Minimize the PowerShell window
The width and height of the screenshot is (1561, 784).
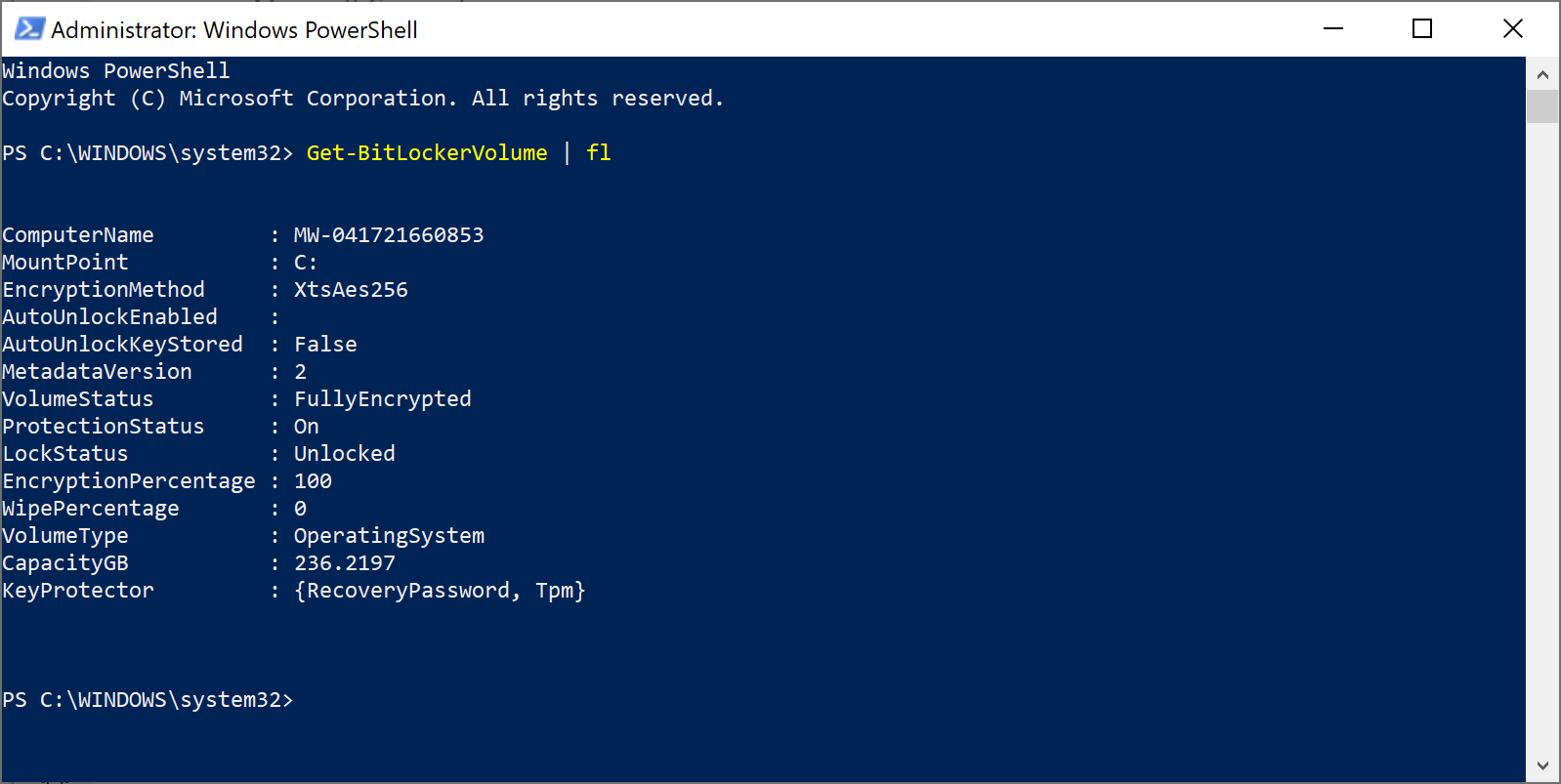pyautogui.click(x=1332, y=28)
